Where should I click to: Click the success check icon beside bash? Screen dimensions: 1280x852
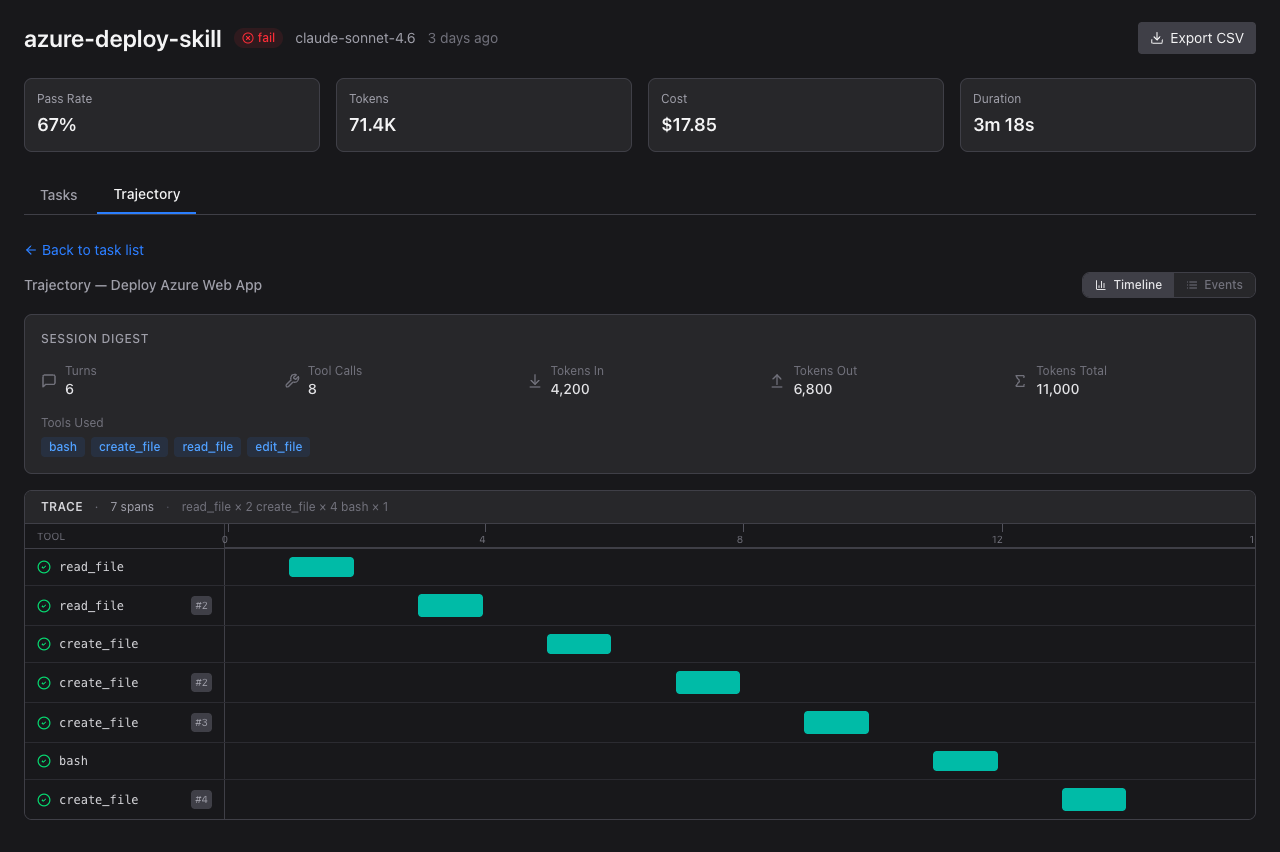[x=44, y=761]
